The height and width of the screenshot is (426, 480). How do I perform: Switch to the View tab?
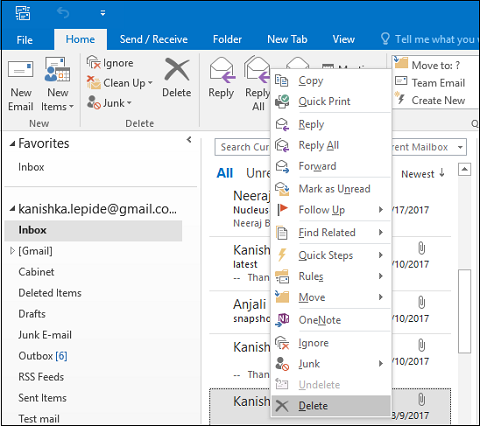(x=343, y=39)
